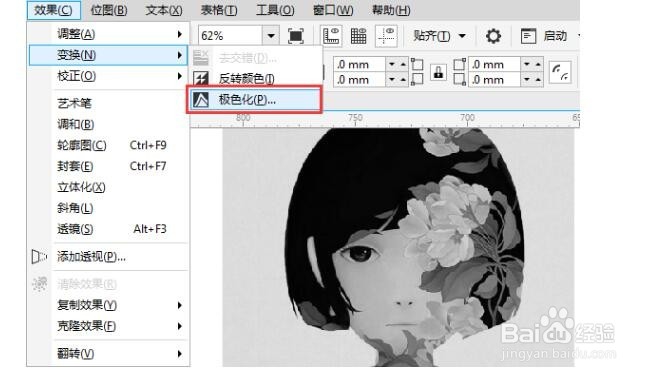Screen dimensions: 653x377
Task: Click the bottom-left corner radius stepper arrows
Action: coord(397,80)
